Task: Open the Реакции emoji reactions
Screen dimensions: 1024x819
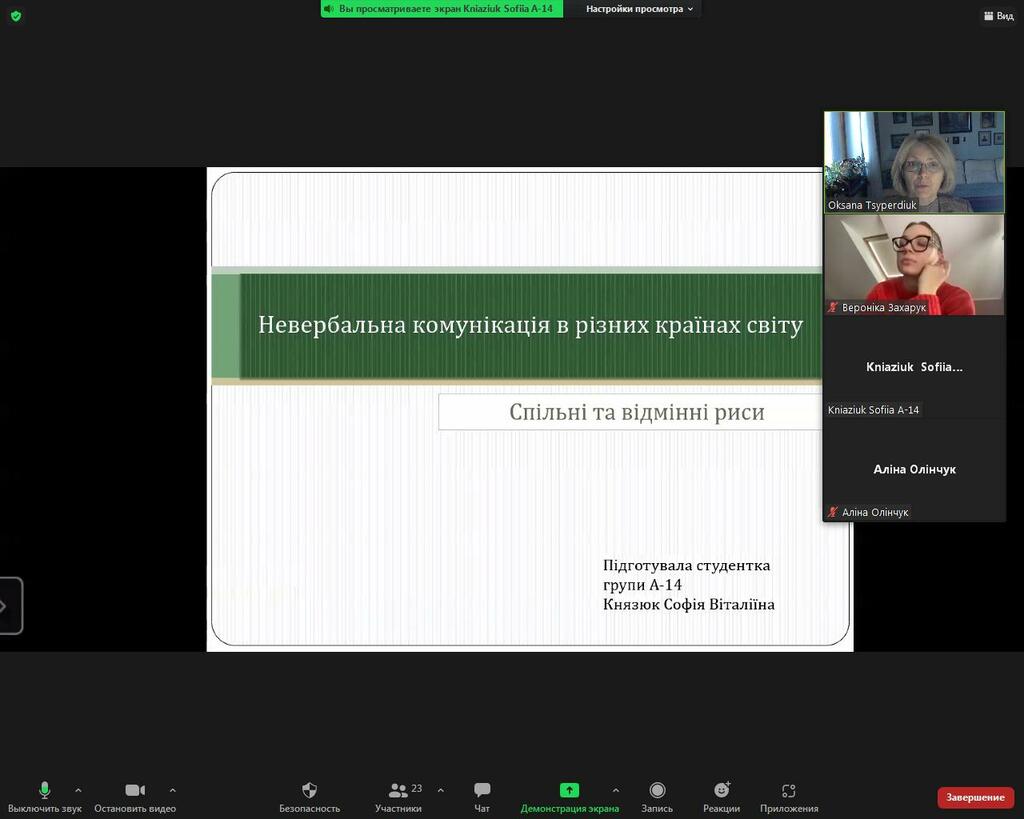Action: click(x=722, y=797)
